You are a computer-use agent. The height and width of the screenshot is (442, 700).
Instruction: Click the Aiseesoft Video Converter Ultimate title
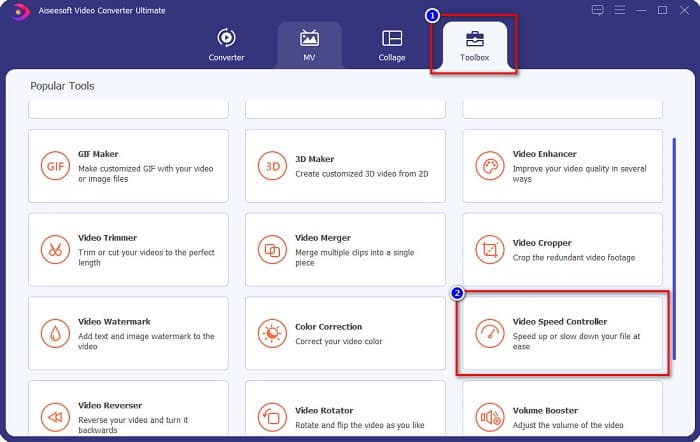click(102, 10)
